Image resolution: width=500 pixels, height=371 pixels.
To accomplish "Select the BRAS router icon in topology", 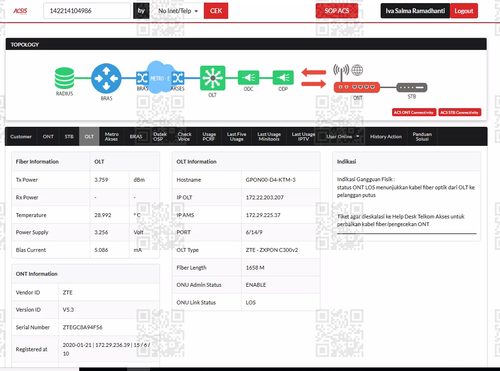I will pos(106,78).
